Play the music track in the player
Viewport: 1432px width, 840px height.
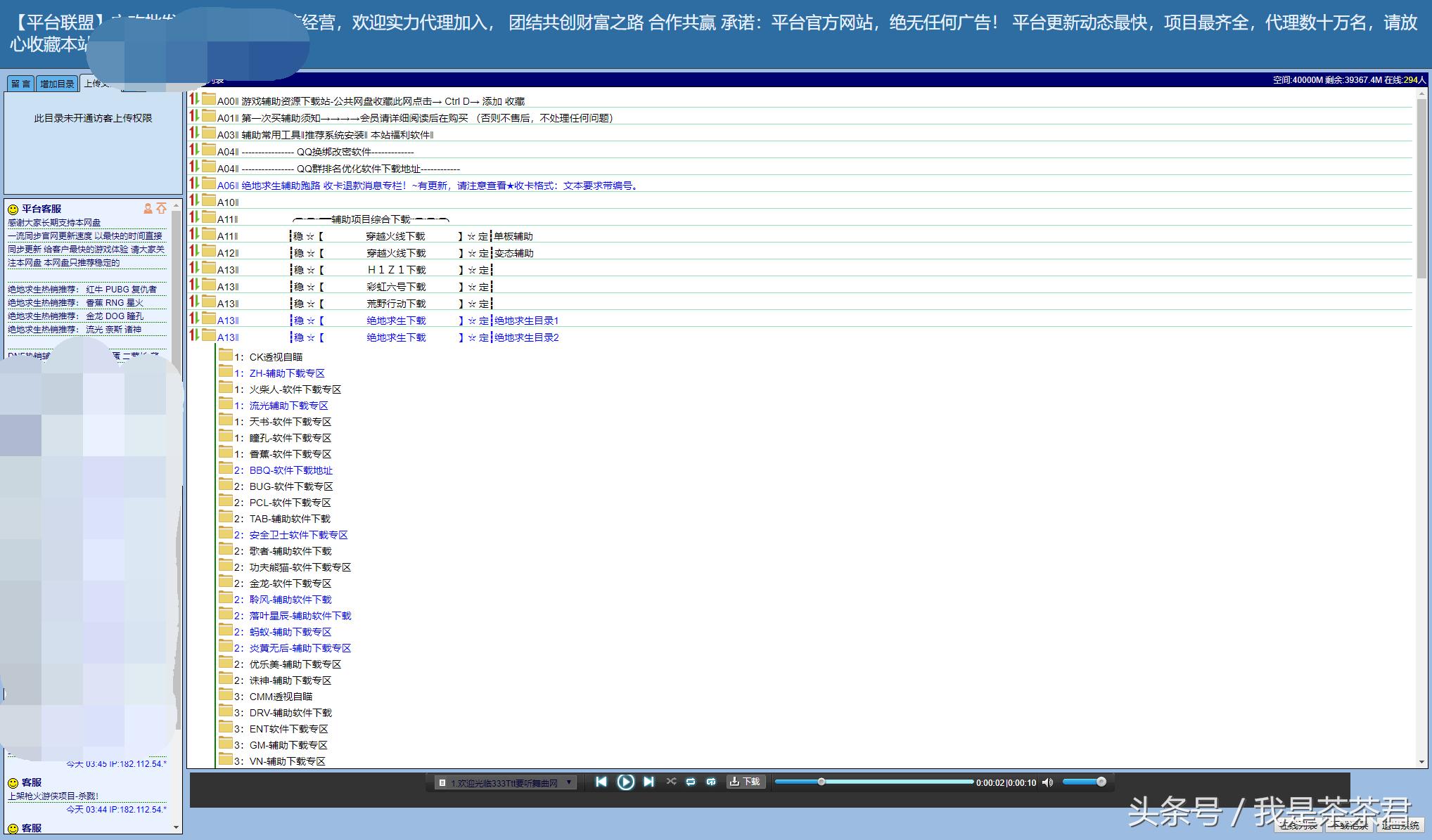(625, 782)
